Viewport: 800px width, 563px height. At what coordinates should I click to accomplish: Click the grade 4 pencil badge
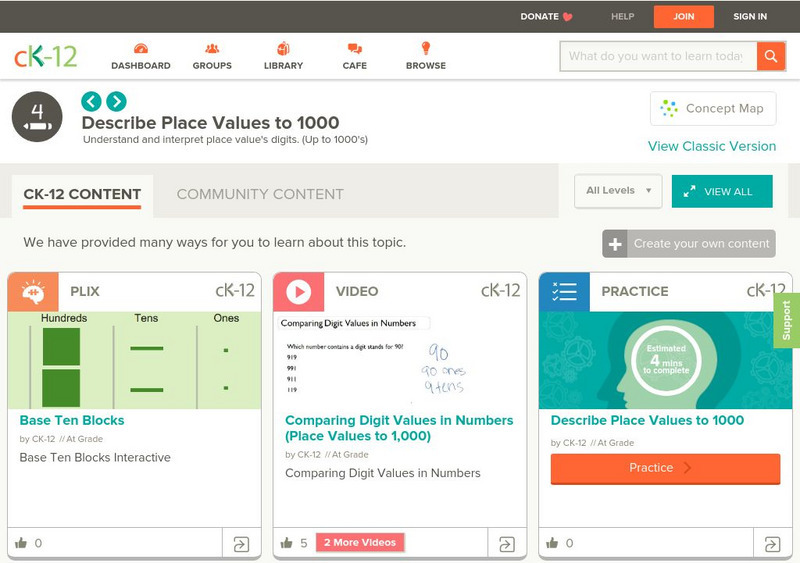pos(37,117)
